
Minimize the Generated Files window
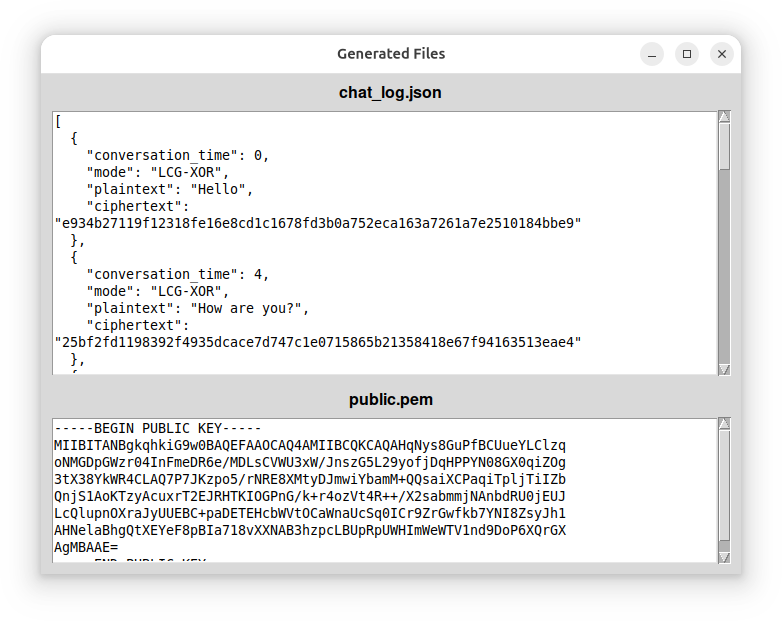click(x=652, y=54)
